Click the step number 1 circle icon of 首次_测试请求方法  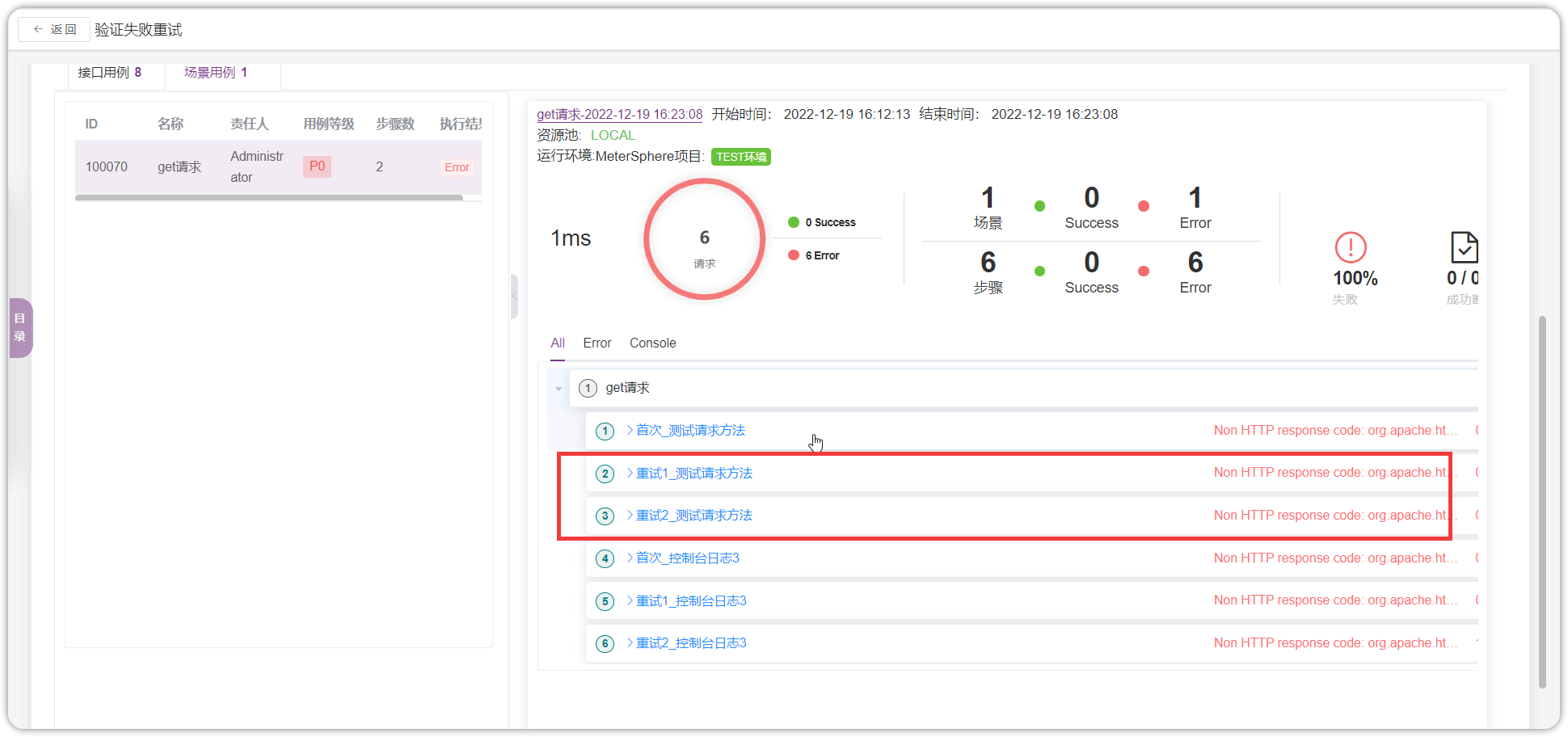605,432
